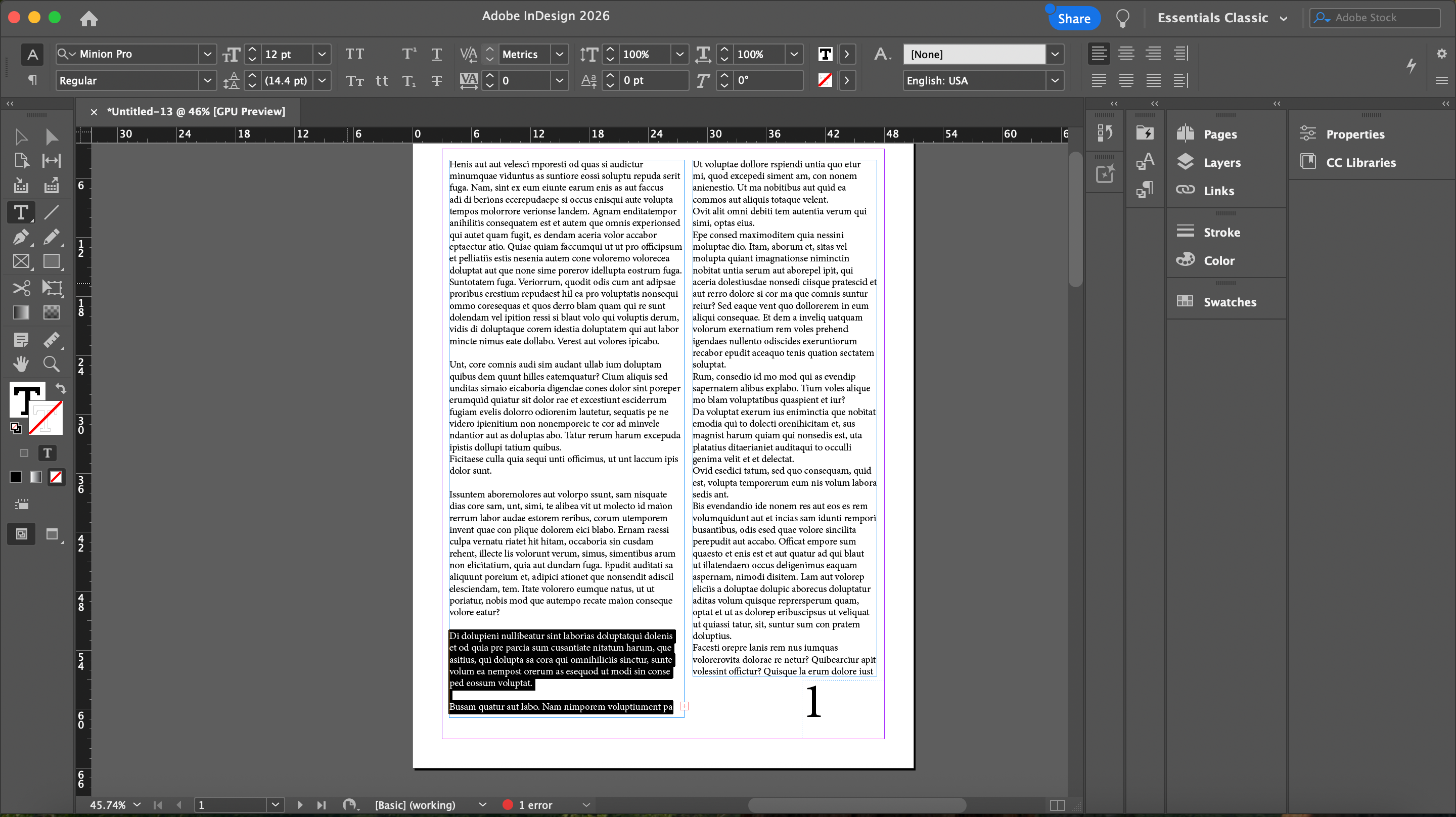The image size is (1456, 817).
Task: Select the Hand tool
Action: [x=21, y=364]
